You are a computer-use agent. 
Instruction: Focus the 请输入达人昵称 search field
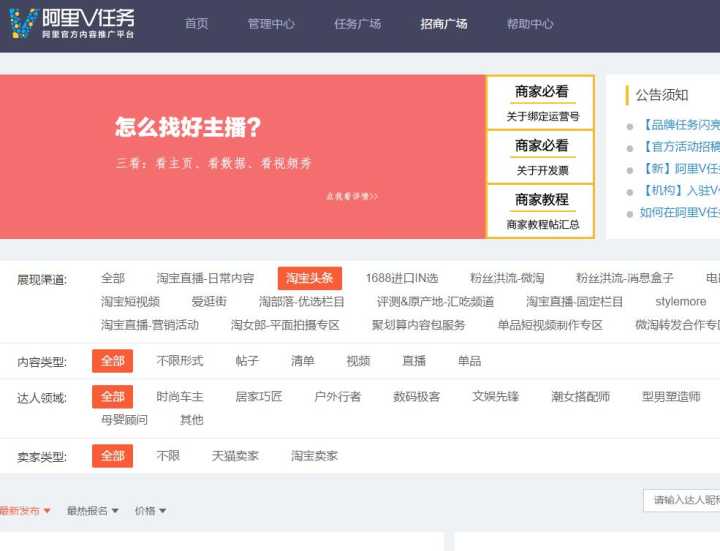coord(682,500)
